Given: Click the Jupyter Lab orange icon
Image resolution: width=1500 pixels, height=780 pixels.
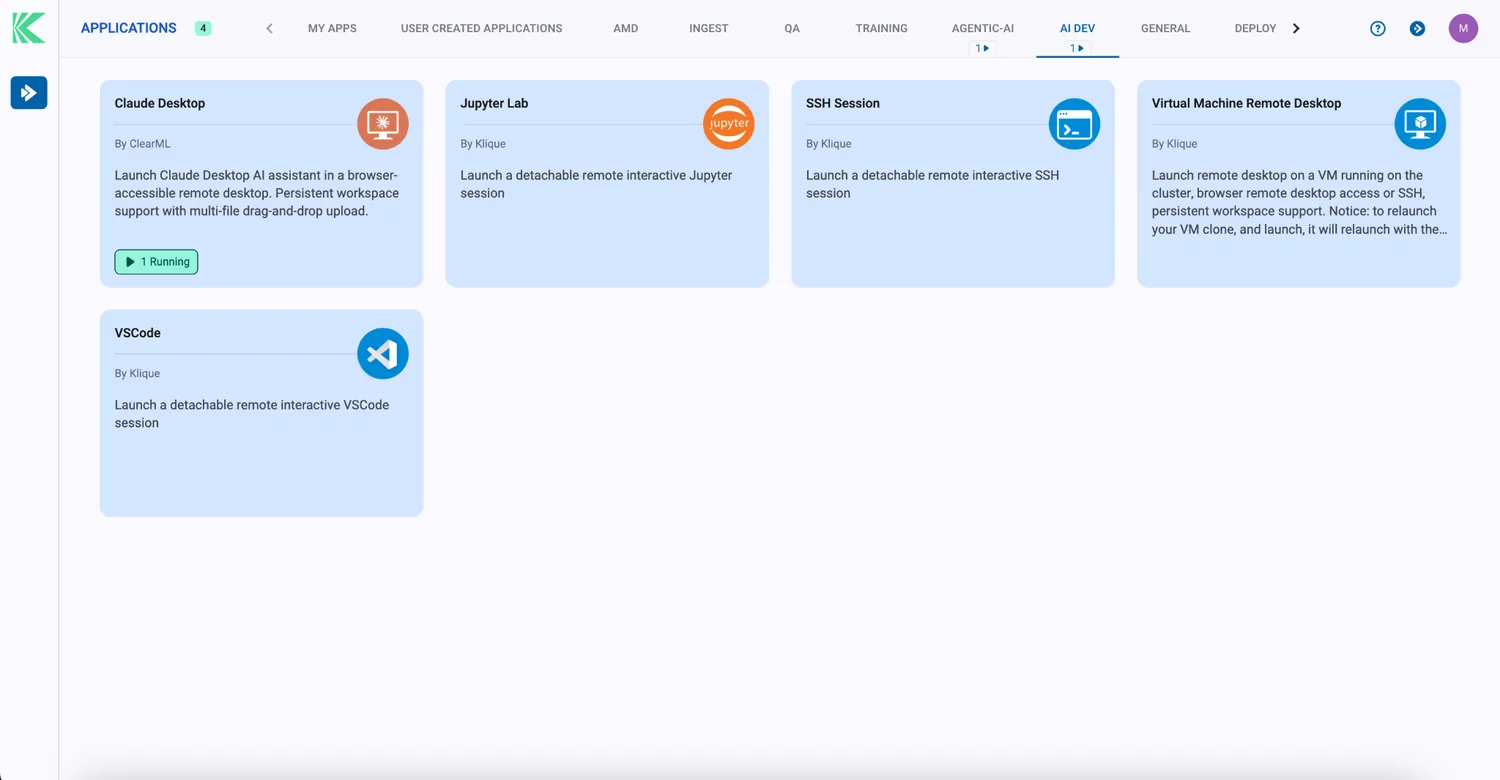Looking at the screenshot, I should tap(729, 124).
